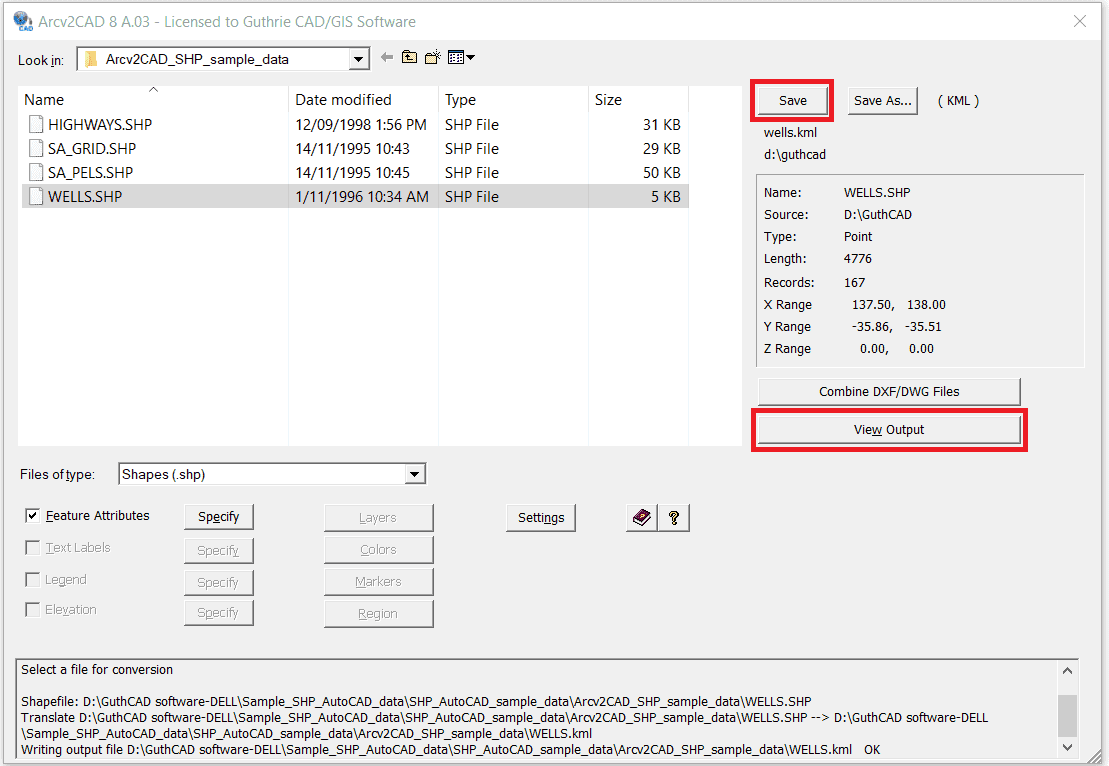Click the question mark help icon
The height and width of the screenshot is (766, 1109).
pyautogui.click(x=673, y=518)
